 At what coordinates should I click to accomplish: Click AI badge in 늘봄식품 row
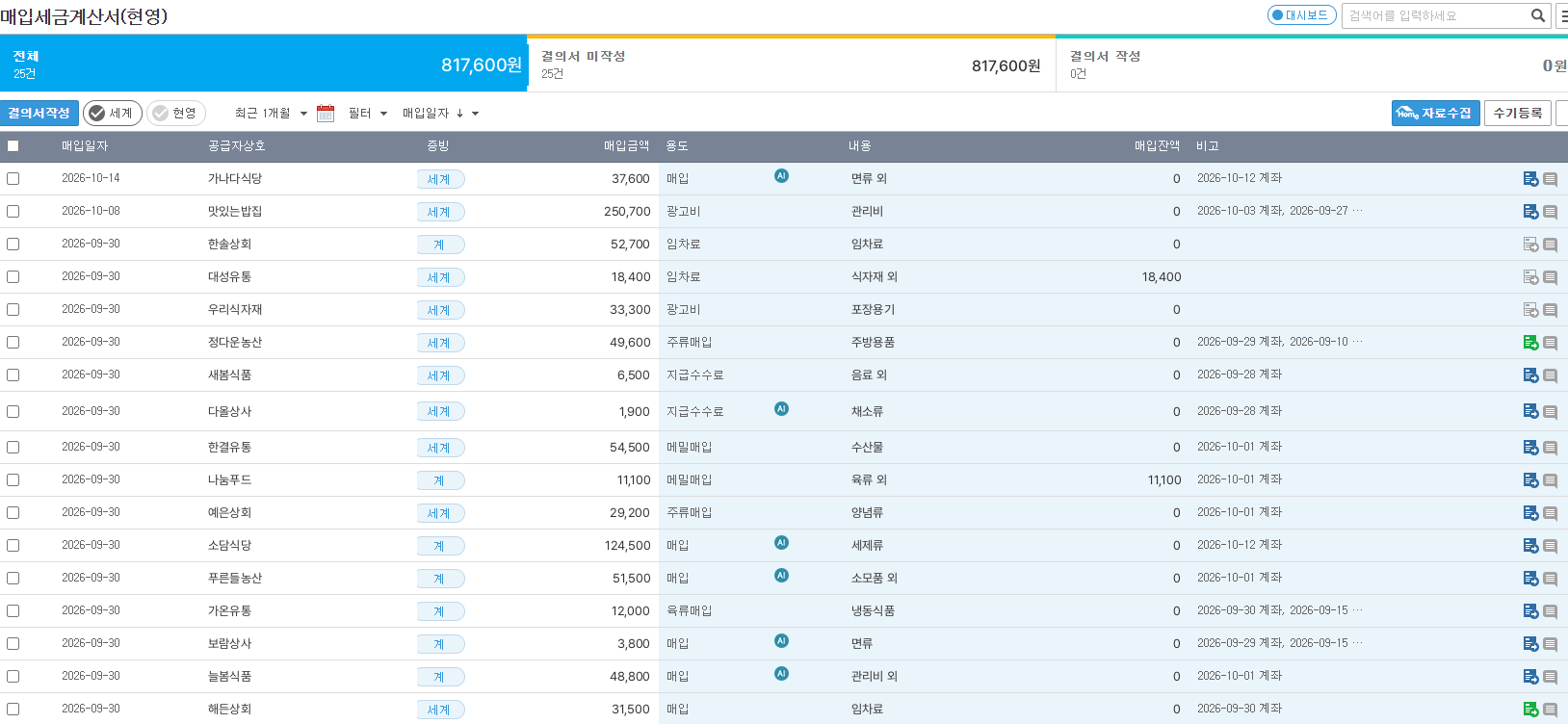pos(781,674)
